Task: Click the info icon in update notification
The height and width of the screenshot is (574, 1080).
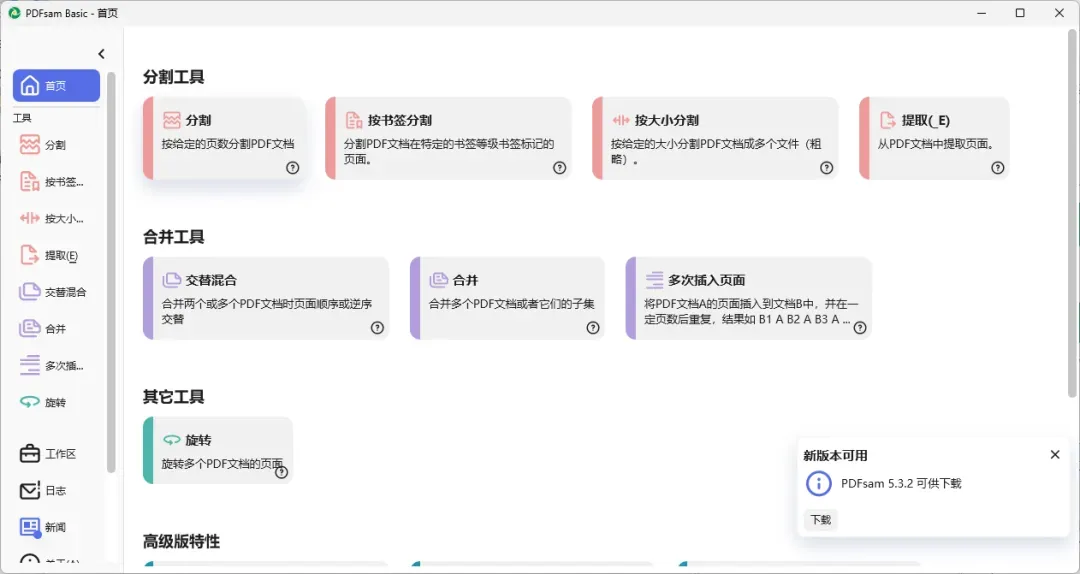Action: tap(819, 483)
